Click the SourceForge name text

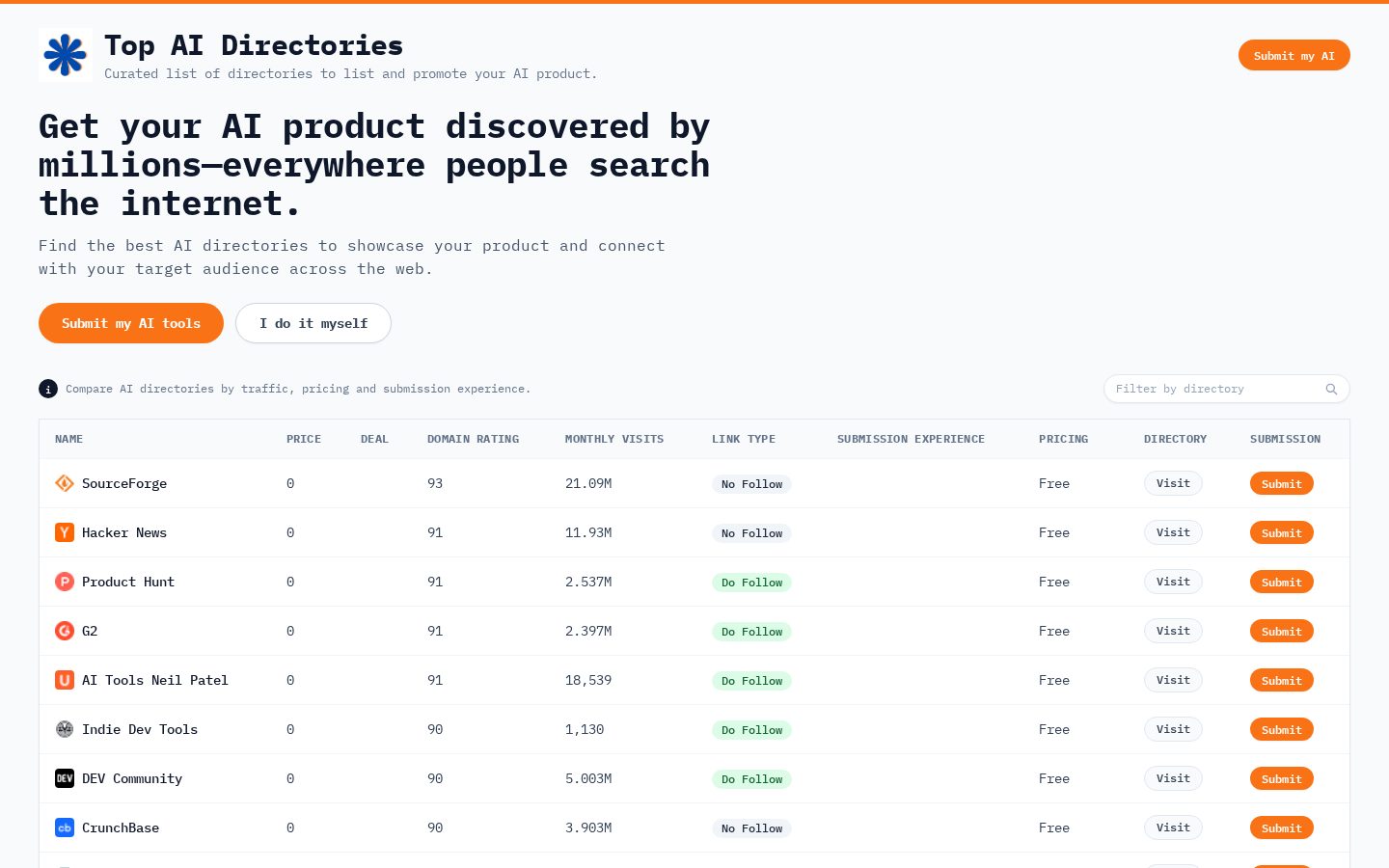(x=124, y=483)
